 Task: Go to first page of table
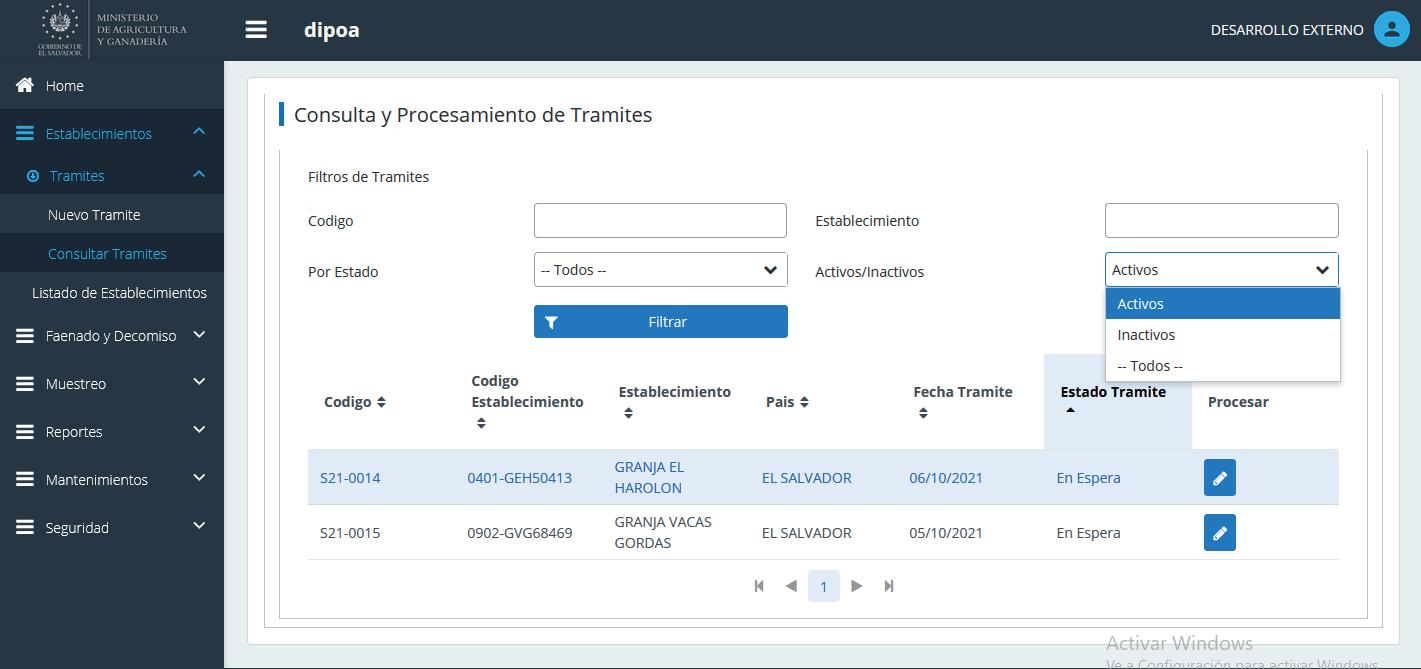tap(759, 586)
